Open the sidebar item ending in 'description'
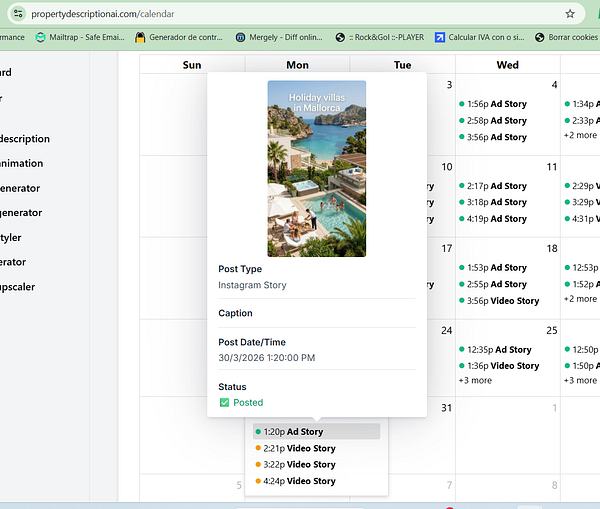The width and height of the screenshot is (600, 509). point(25,139)
